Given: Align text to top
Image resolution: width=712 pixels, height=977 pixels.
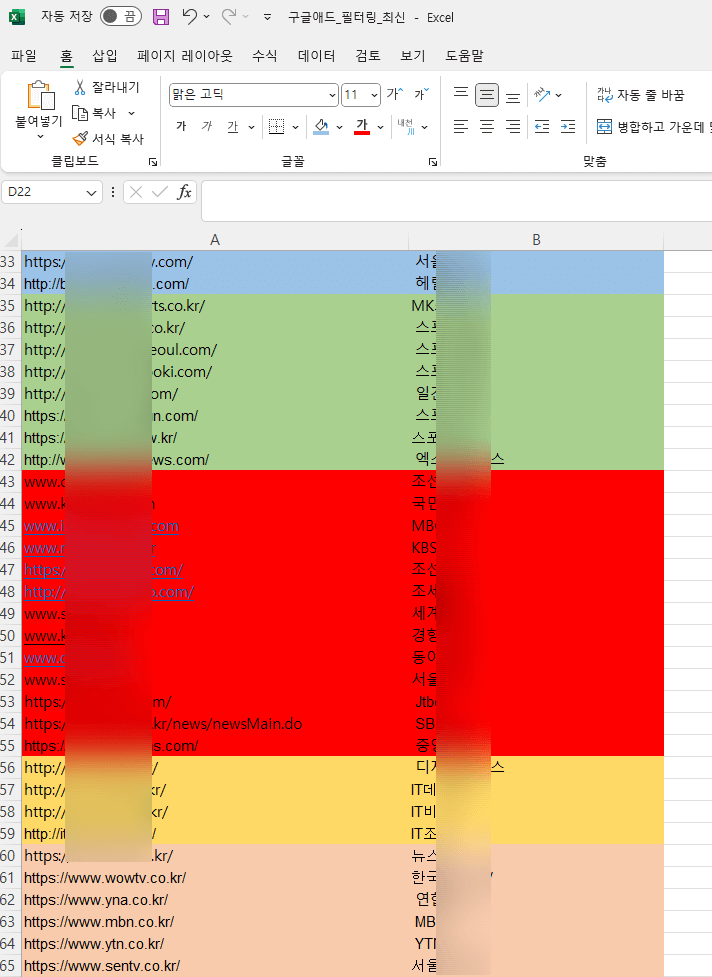Looking at the screenshot, I should pos(461,94).
